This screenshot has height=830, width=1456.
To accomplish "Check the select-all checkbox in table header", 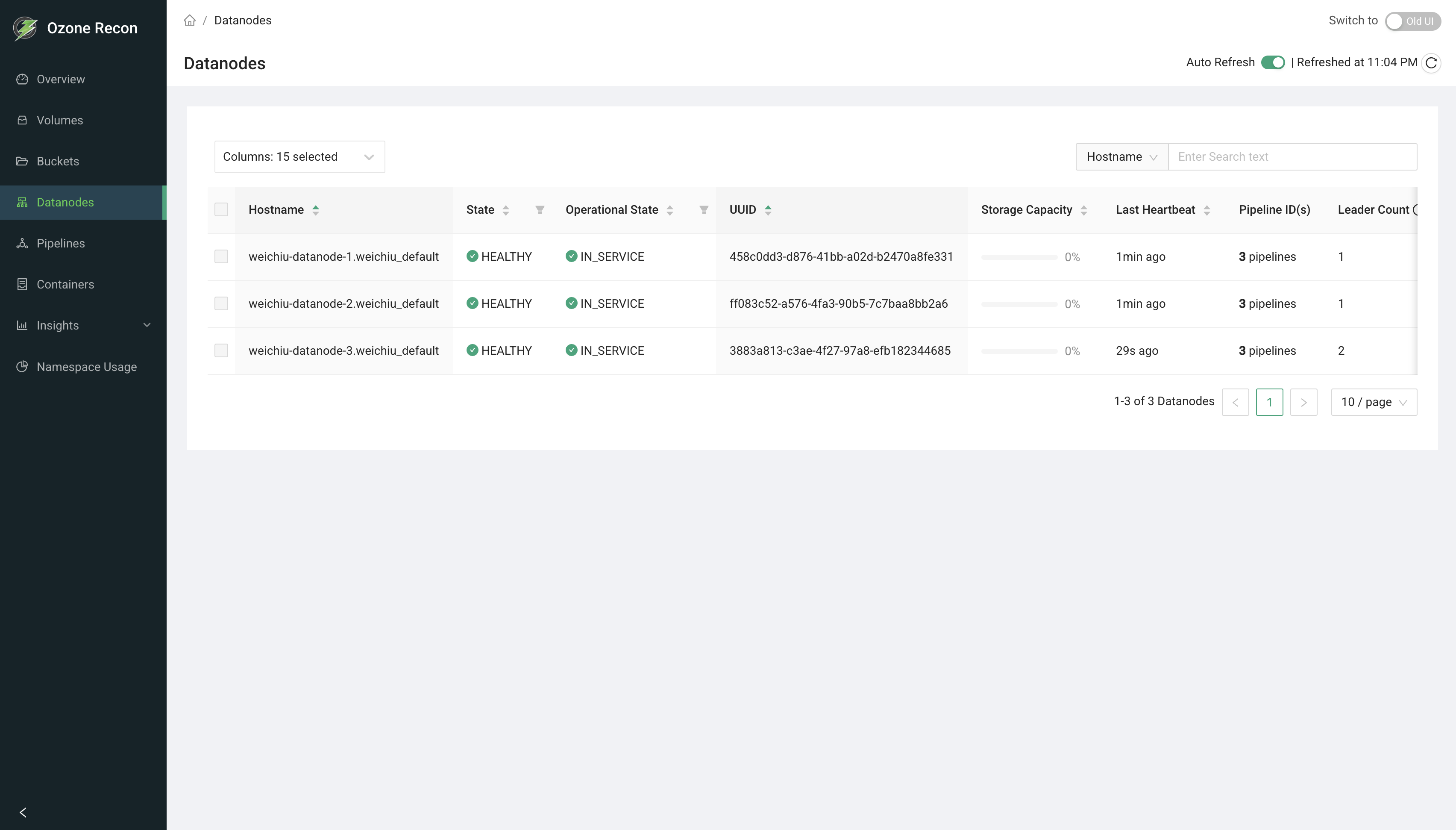I will (x=221, y=209).
